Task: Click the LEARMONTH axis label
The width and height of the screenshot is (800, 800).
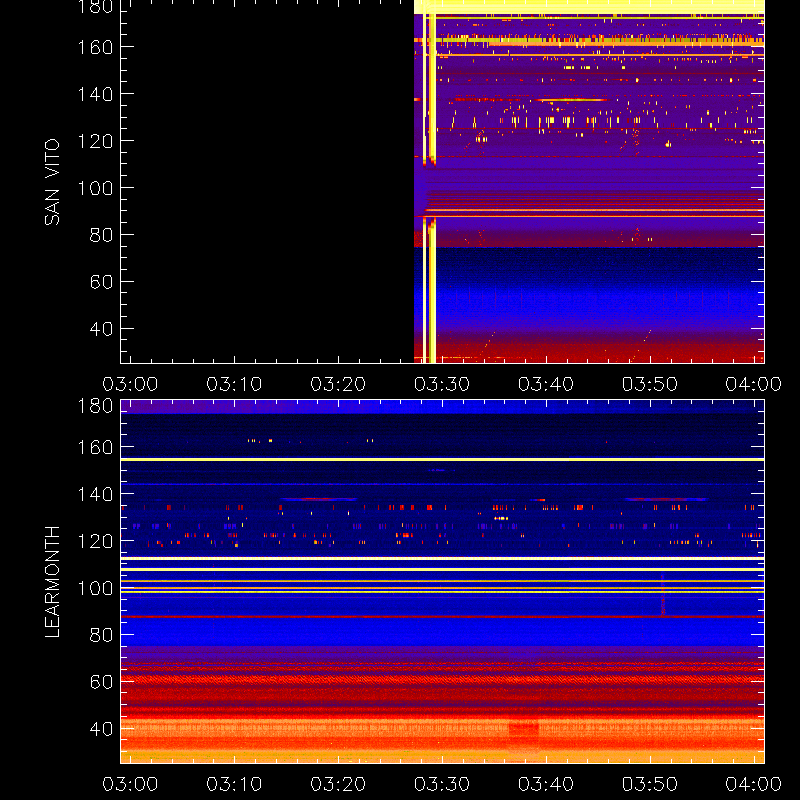Action: pos(52,581)
